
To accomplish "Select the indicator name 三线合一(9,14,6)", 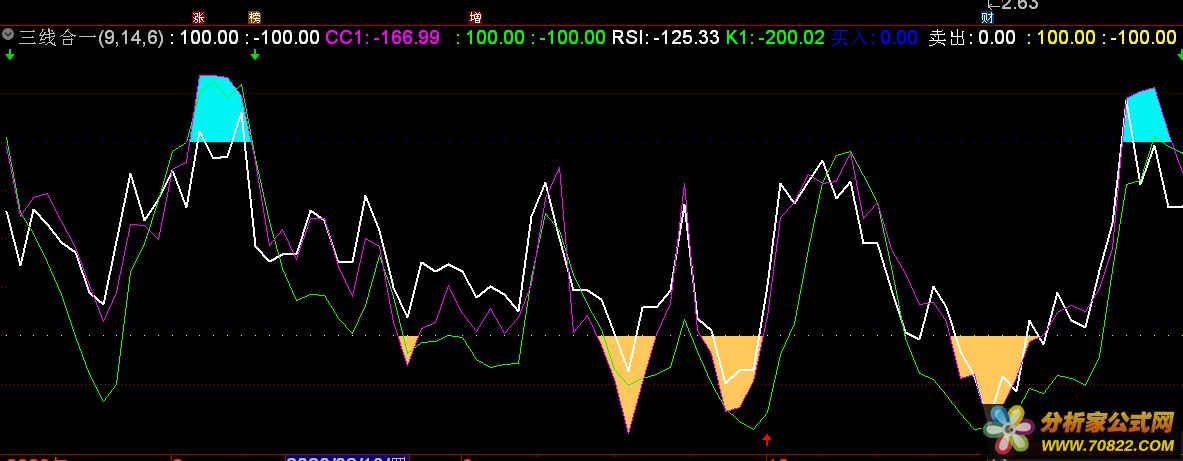I will pyautogui.click(x=91, y=37).
